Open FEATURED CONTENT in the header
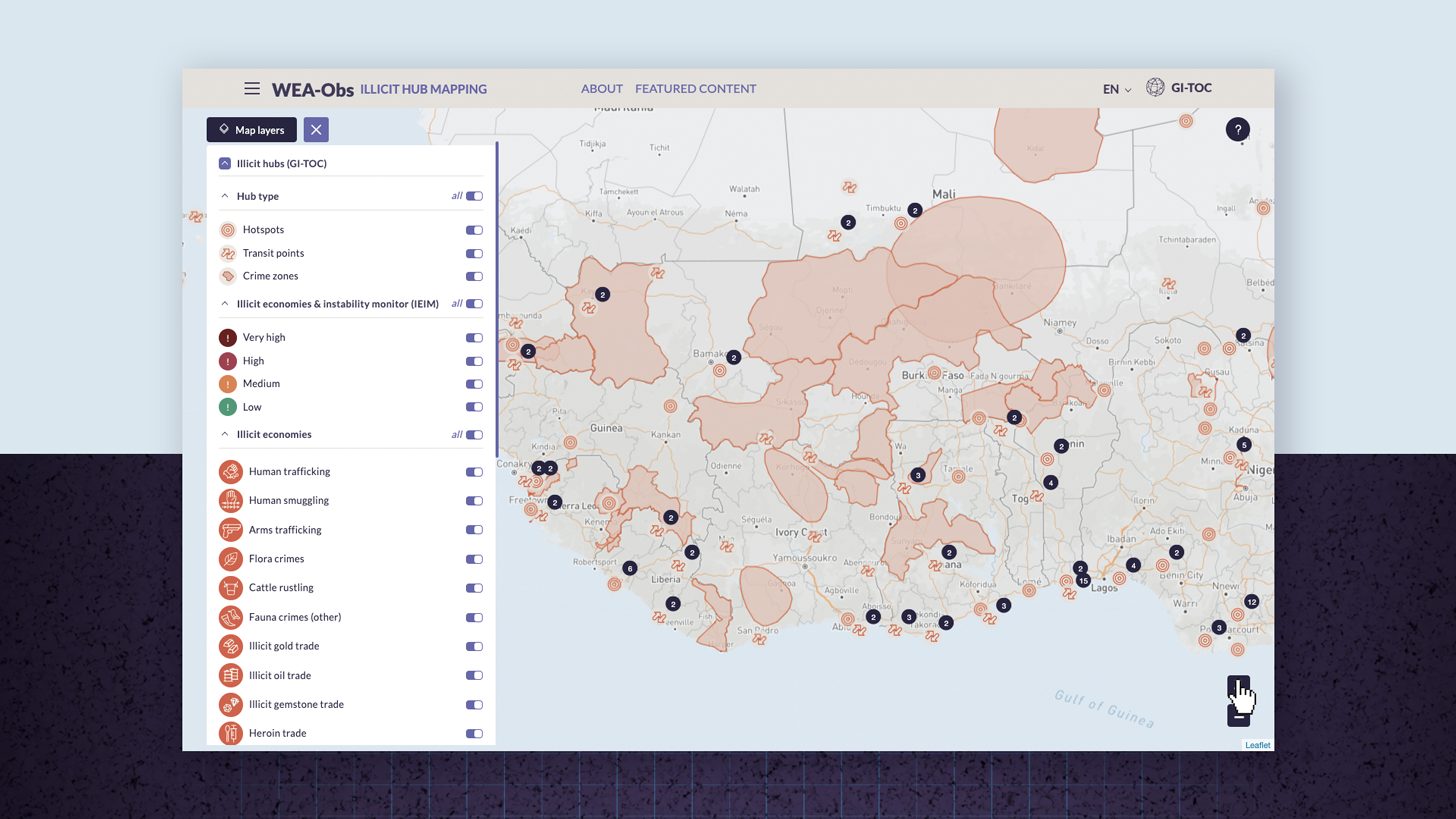 point(696,89)
